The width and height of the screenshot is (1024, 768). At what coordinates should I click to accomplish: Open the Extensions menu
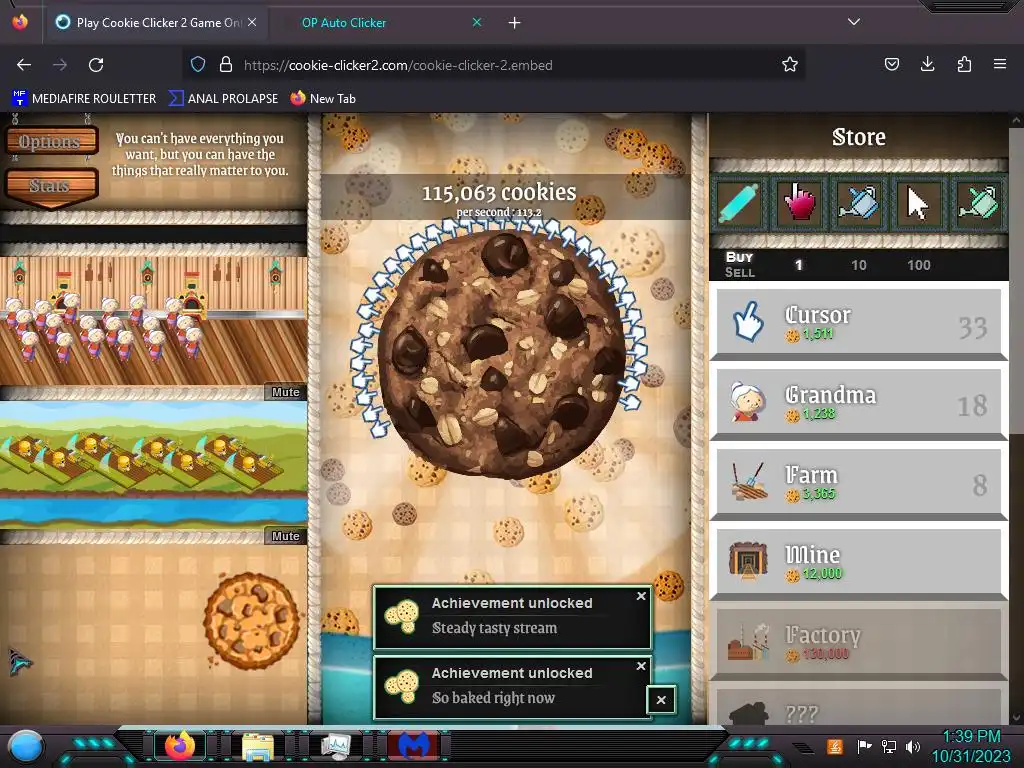[964, 64]
